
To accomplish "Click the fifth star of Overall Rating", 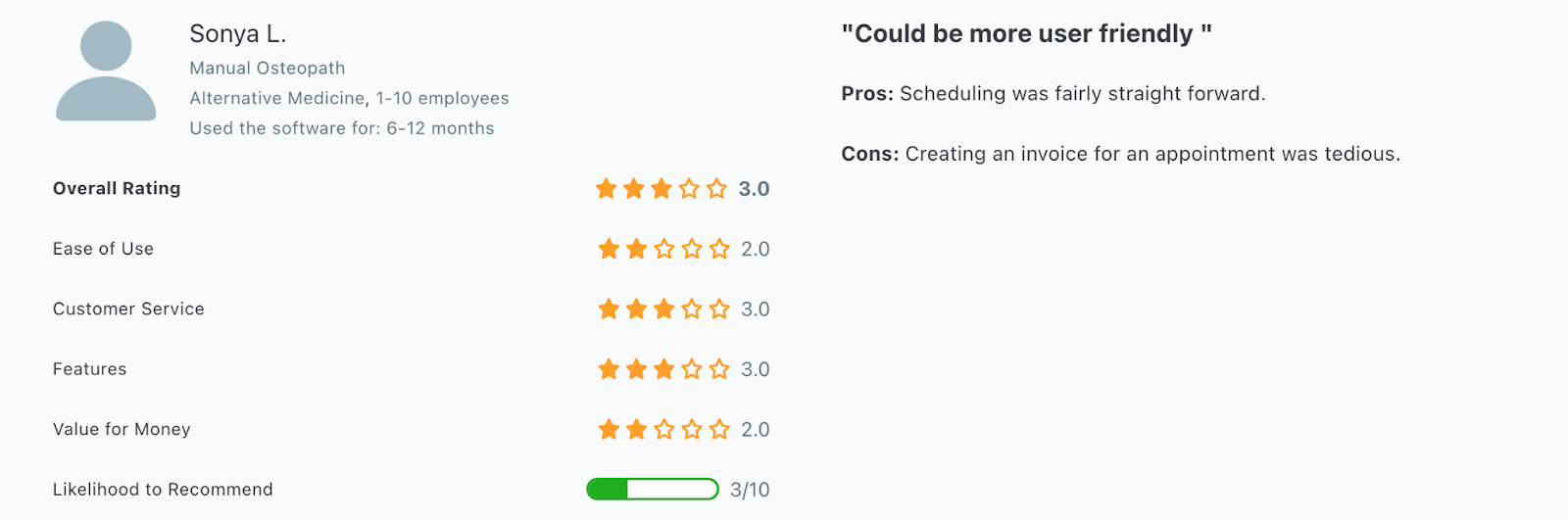I will point(717,188).
